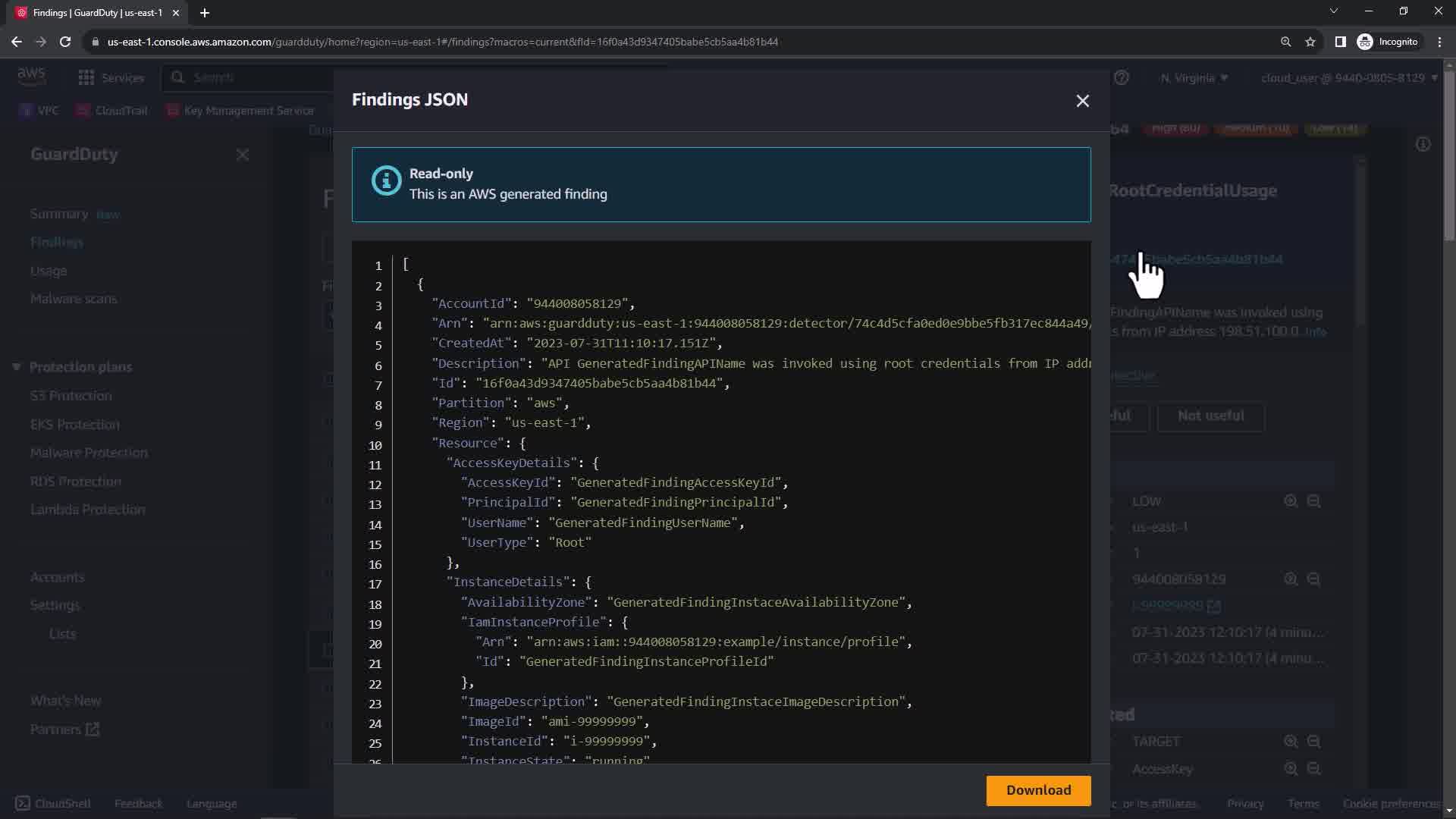Click the Read-only info icon

pyautogui.click(x=386, y=180)
